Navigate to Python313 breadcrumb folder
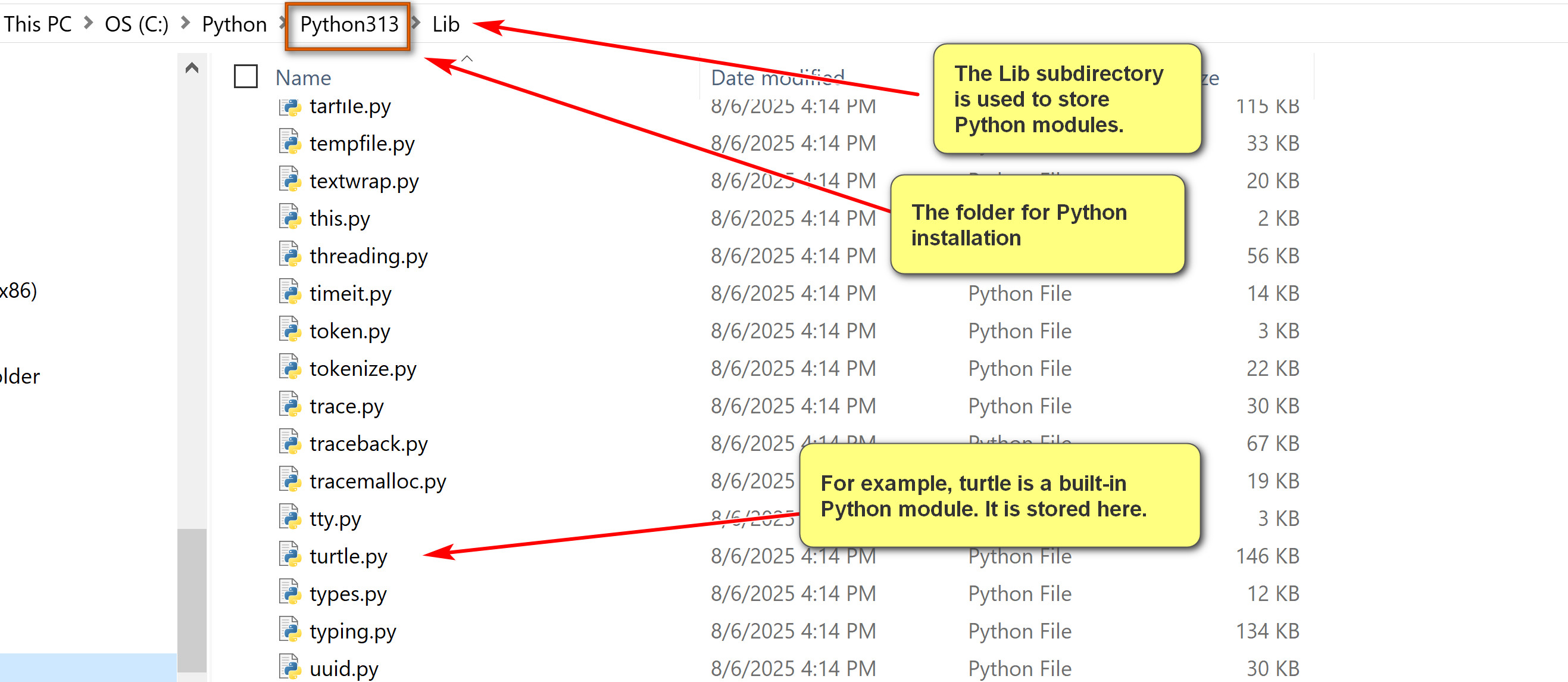The width and height of the screenshot is (1568, 682). 349,24
